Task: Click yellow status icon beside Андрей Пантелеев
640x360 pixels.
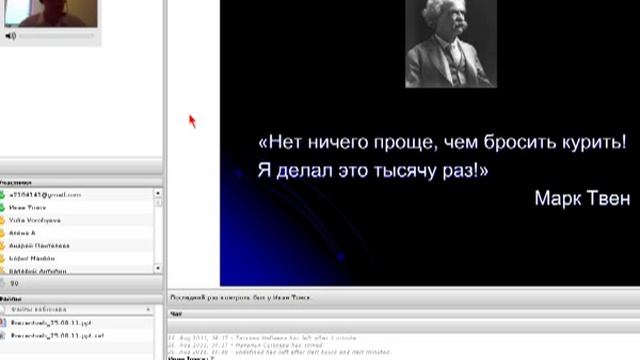Action: pos(2,246)
